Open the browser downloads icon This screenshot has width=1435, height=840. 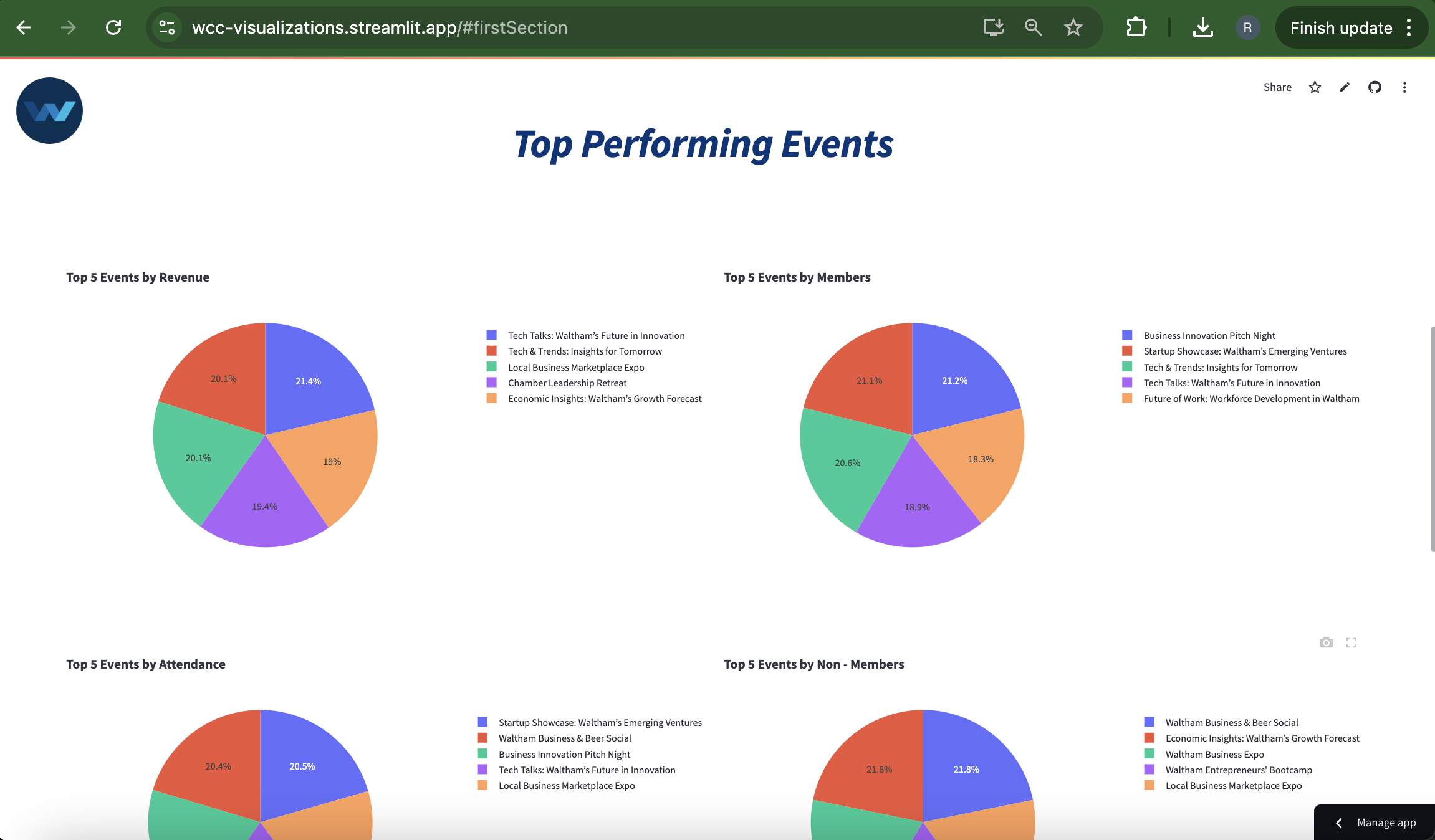coord(1202,27)
